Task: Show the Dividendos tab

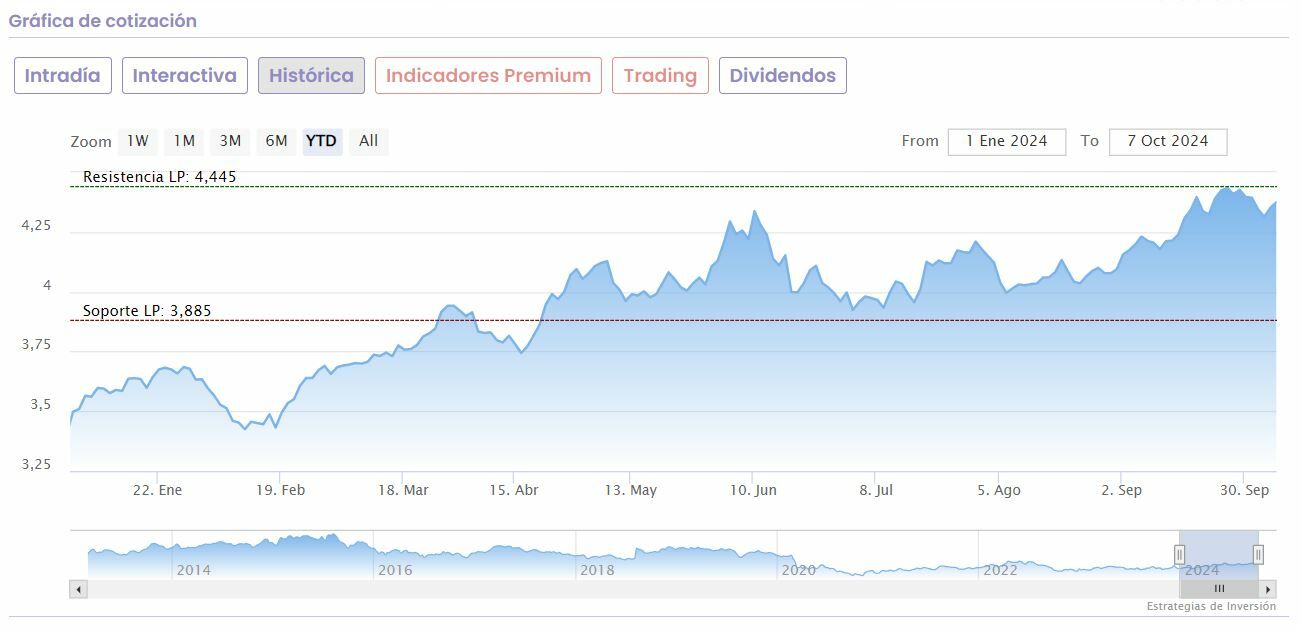Action: [782, 76]
